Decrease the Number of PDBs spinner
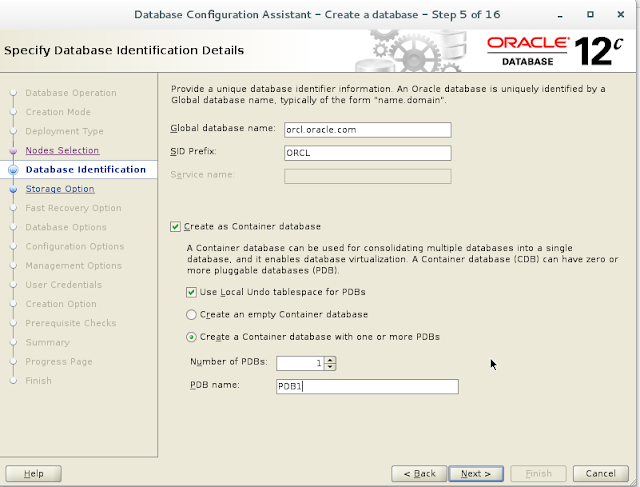Viewport: 640px width, 487px height. tap(331, 367)
